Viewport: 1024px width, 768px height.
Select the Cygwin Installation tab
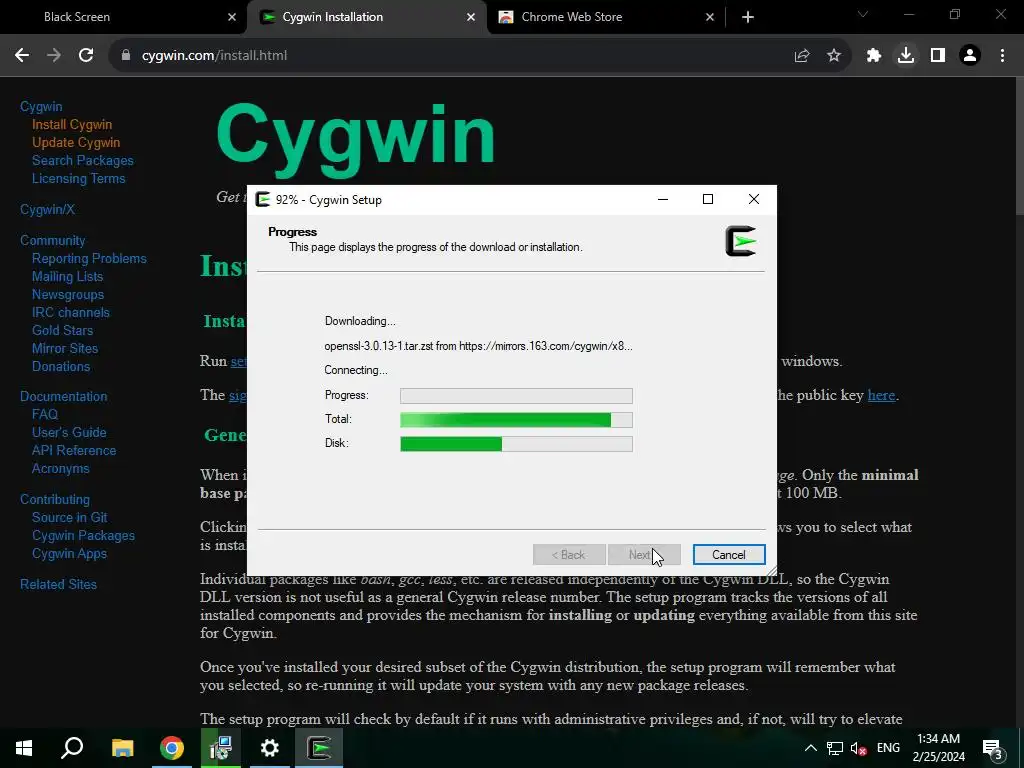(x=366, y=17)
